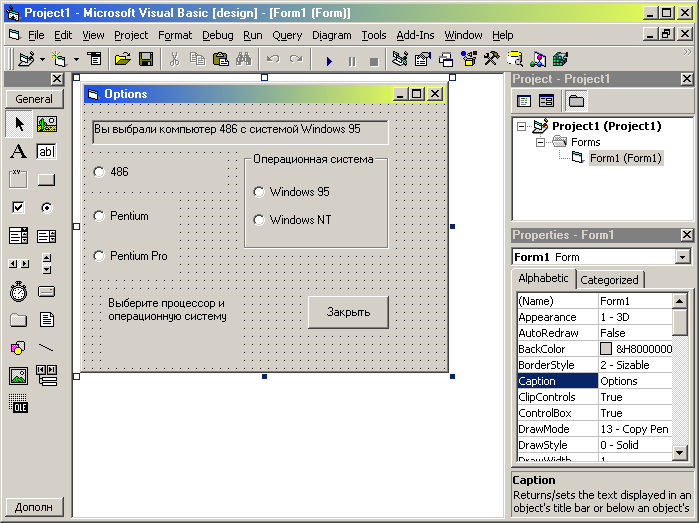Screen dimensions: 699x523
Task: Open the Project Explorer toolbar icon
Action: click(x=399, y=59)
